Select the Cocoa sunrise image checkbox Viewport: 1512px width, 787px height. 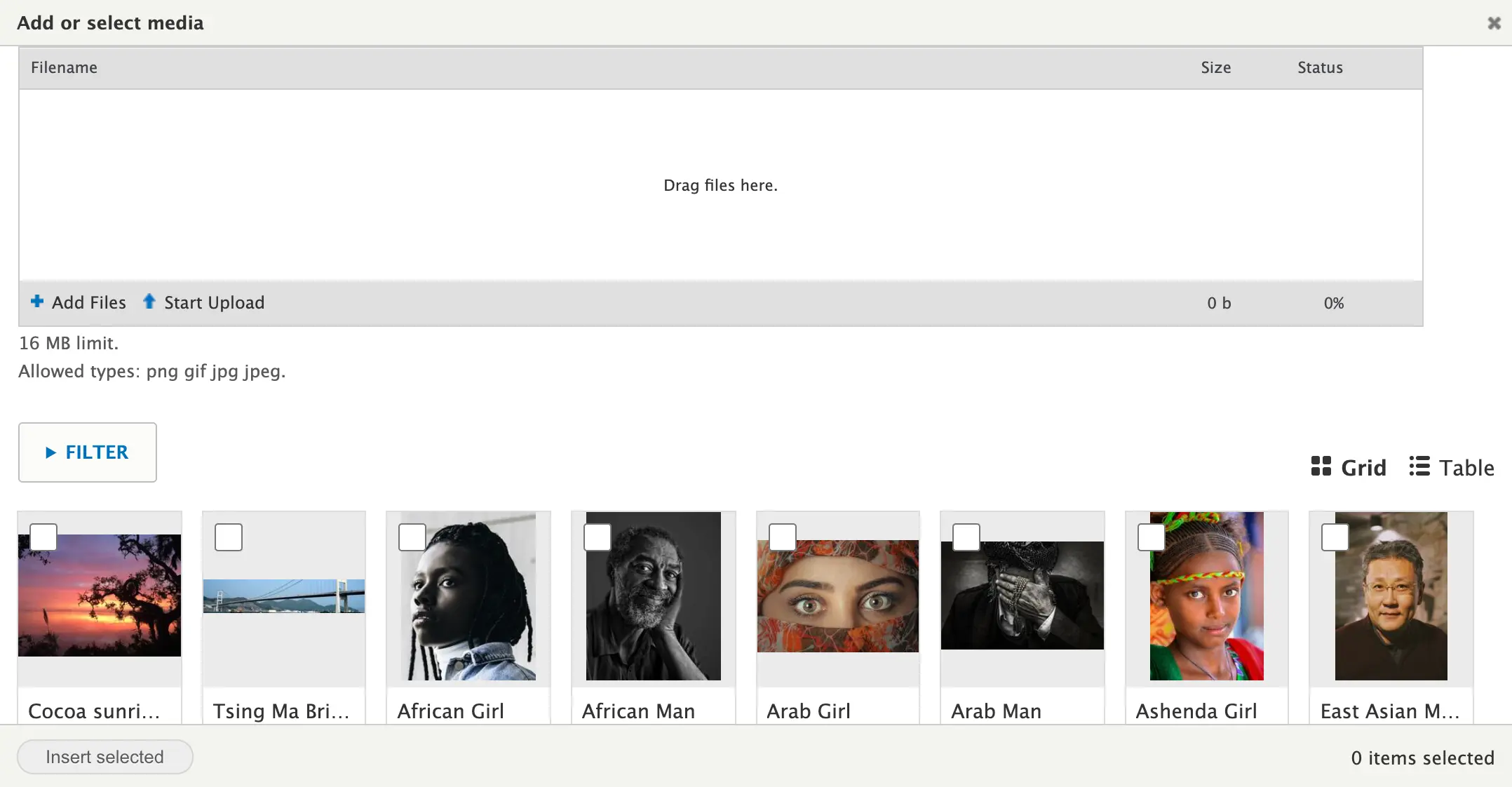pyautogui.click(x=43, y=537)
